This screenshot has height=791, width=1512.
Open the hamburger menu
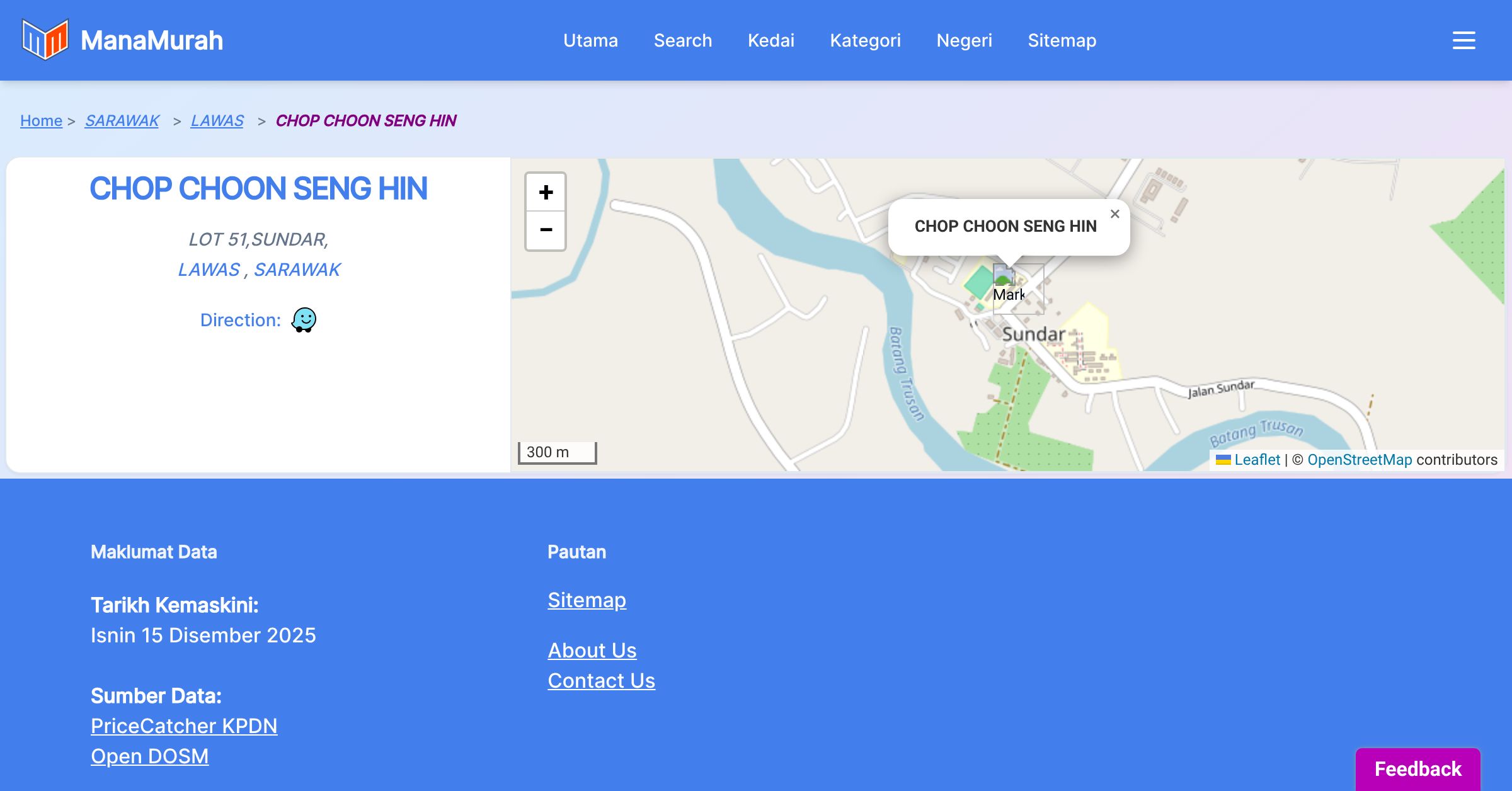(x=1463, y=40)
